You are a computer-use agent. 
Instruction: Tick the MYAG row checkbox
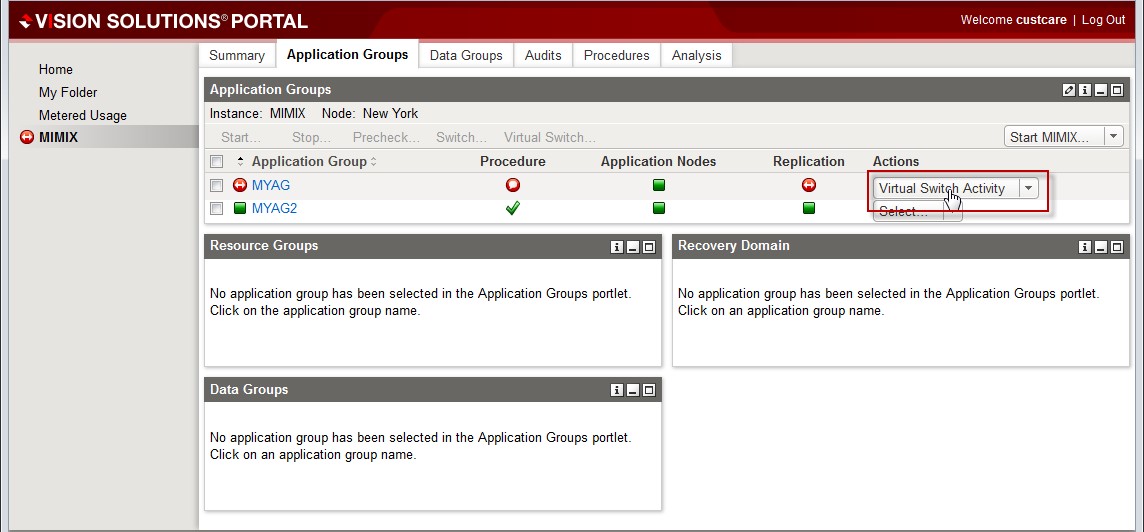click(x=217, y=185)
